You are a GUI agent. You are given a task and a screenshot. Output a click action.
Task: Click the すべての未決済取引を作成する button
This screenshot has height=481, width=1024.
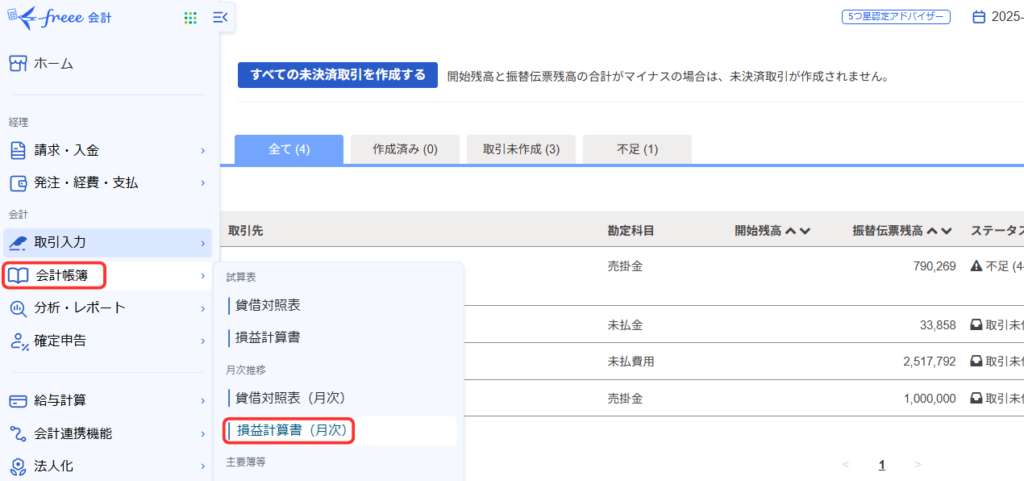tap(337, 75)
